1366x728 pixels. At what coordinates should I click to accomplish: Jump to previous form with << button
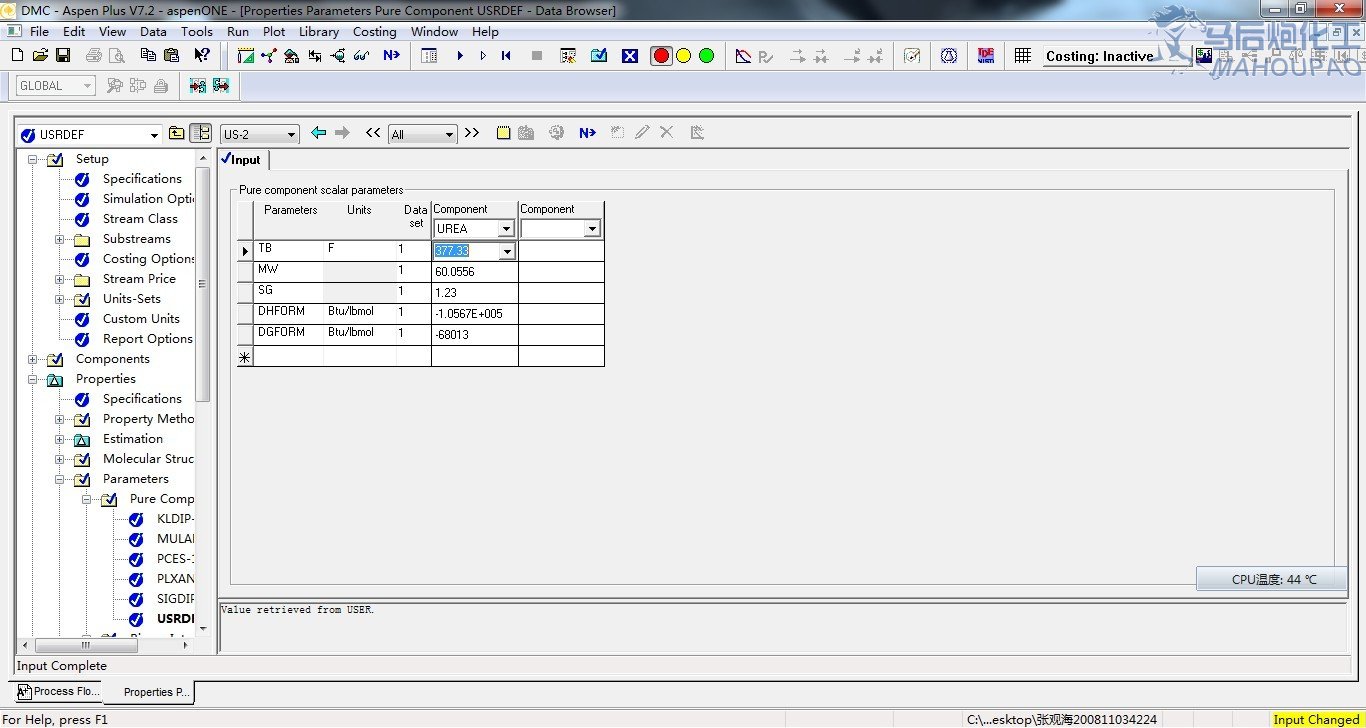(373, 133)
